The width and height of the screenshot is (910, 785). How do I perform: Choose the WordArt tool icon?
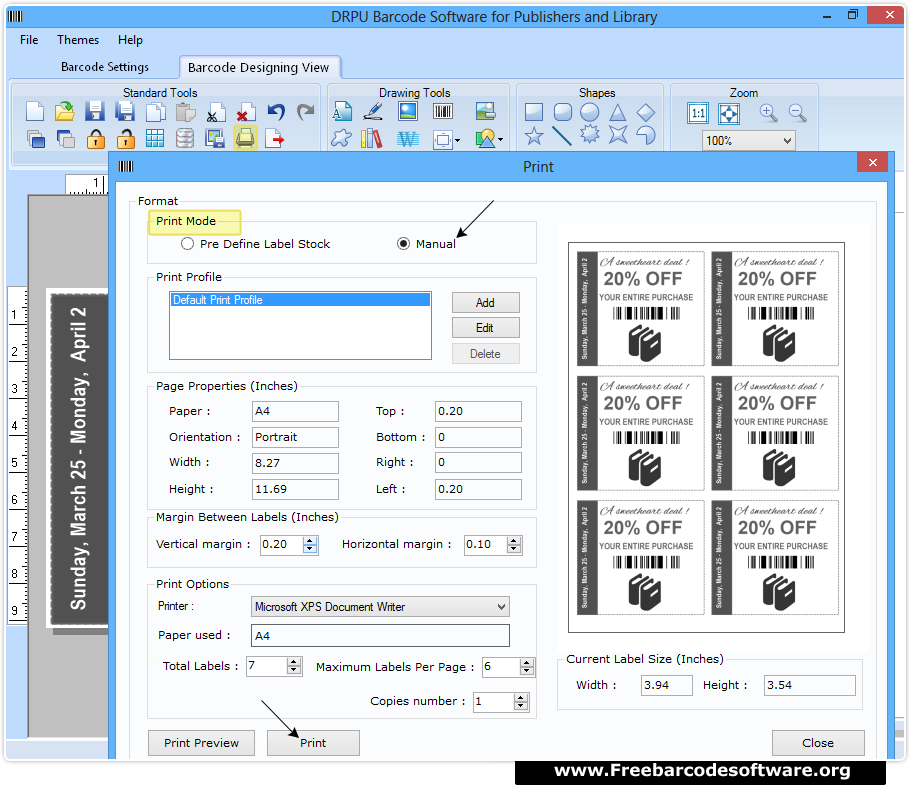point(408,139)
